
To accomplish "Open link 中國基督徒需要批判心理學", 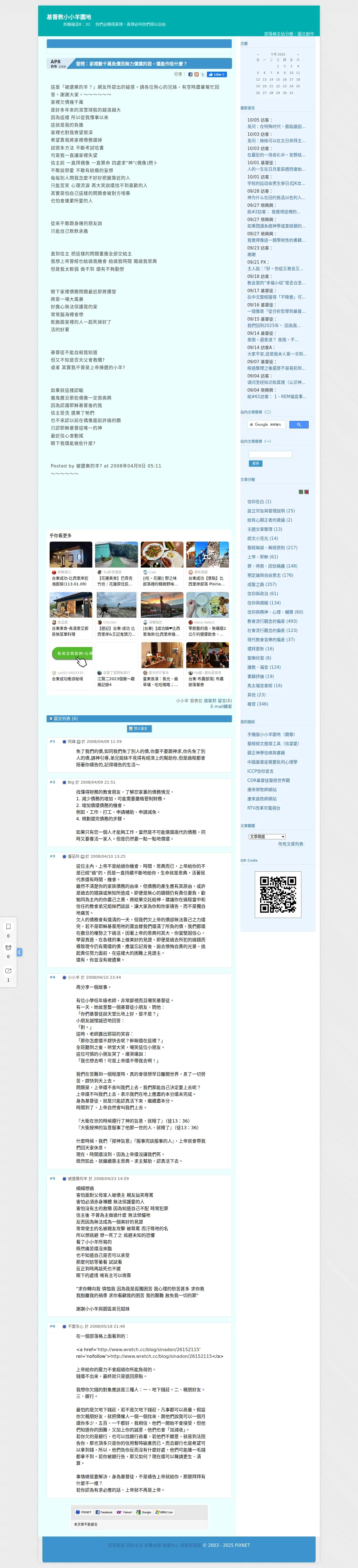I will 272,762.
